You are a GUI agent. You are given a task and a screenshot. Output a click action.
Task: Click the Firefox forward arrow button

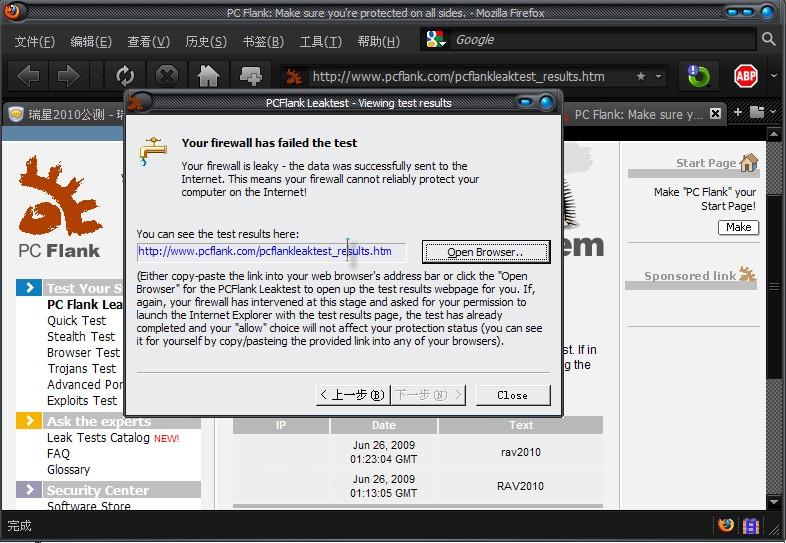click(x=68, y=77)
